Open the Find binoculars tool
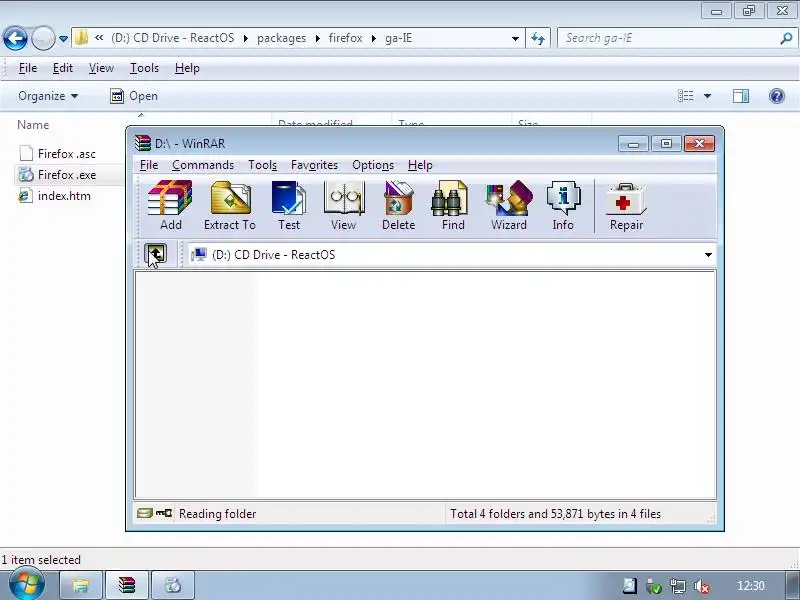Image resolution: width=800 pixels, height=600 pixels. (x=453, y=206)
